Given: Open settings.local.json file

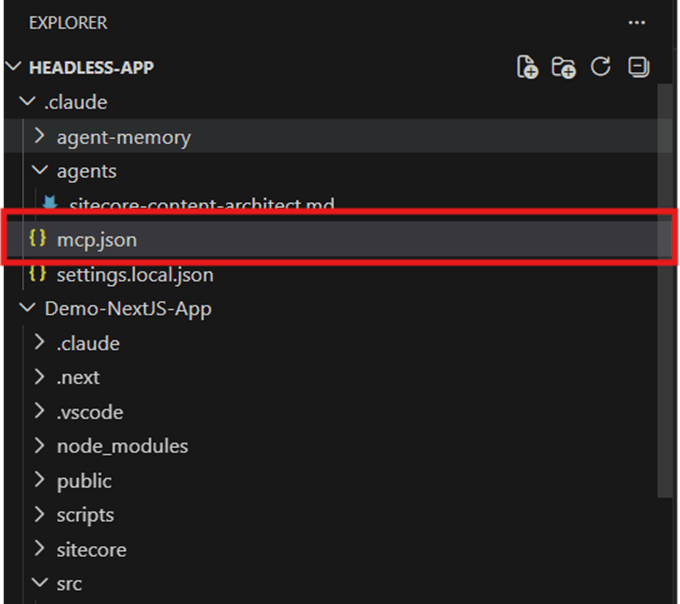Looking at the screenshot, I should [x=135, y=274].
